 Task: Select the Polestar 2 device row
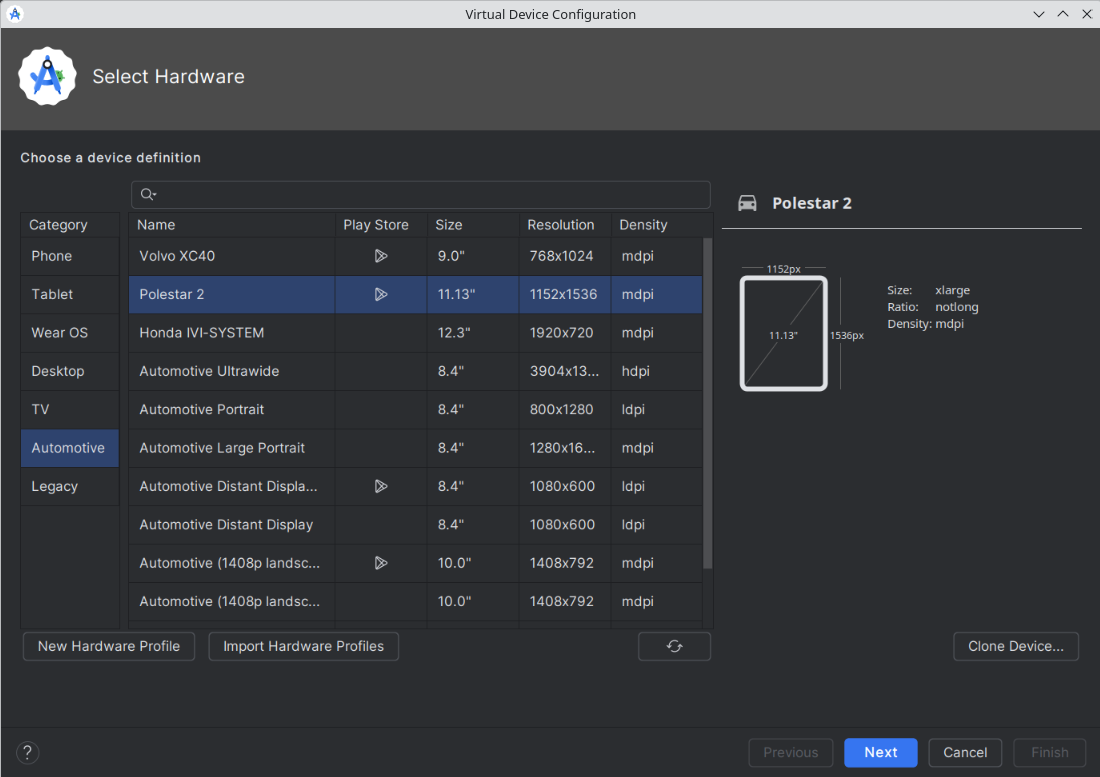(415, 295)
